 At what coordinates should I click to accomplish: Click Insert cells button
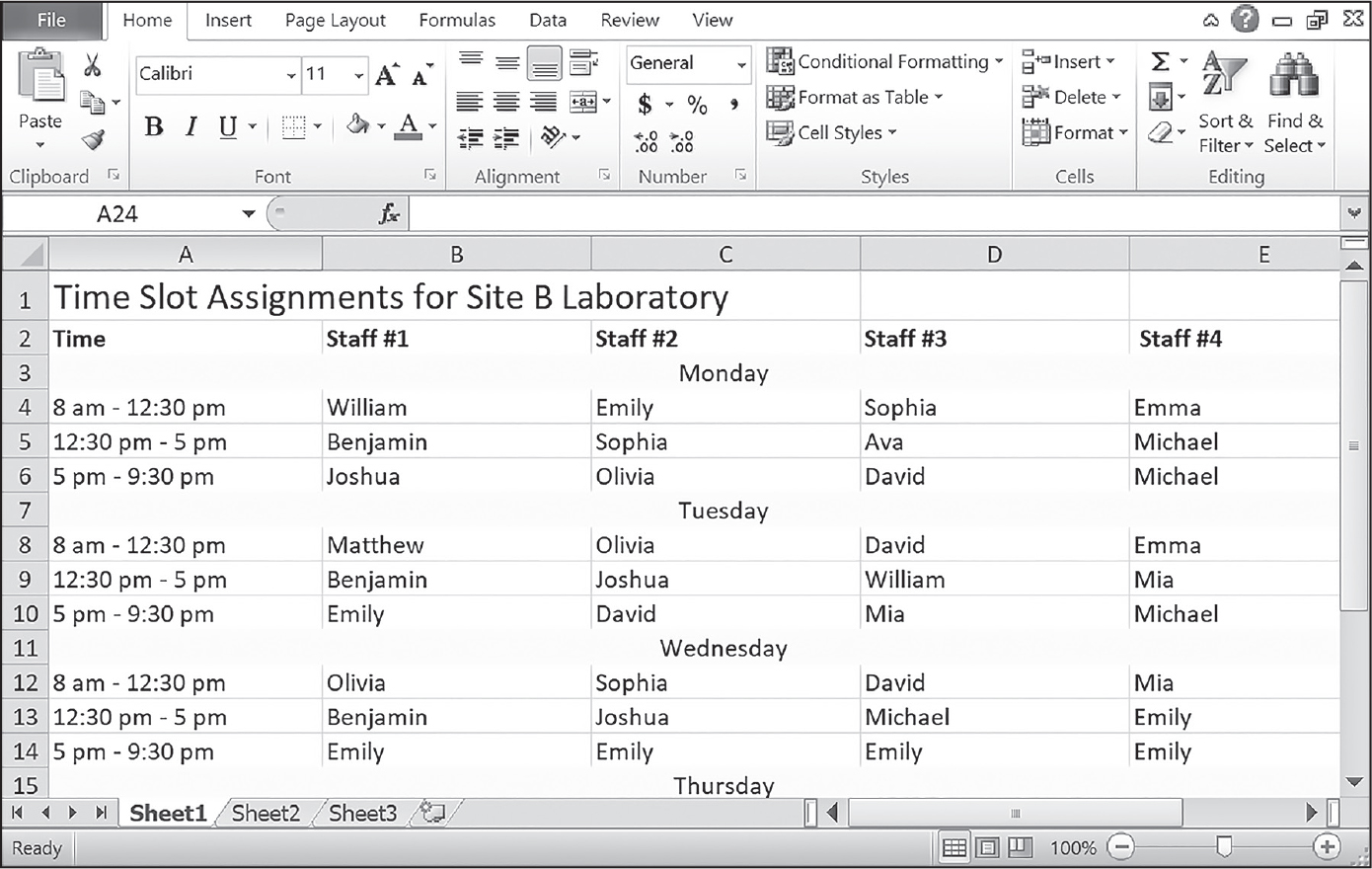[1068, 61]
